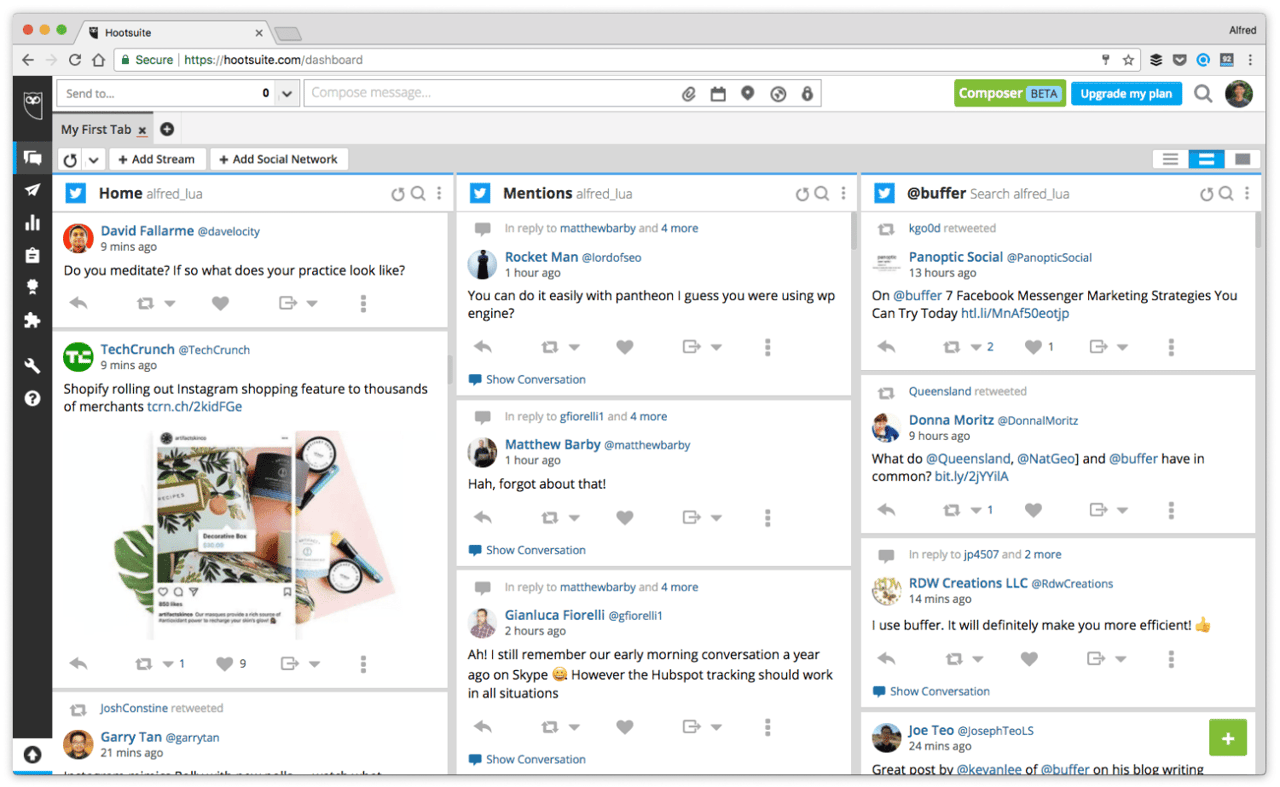
Task: Open Donna Moritz's profile name link
Action: [951, 420]
